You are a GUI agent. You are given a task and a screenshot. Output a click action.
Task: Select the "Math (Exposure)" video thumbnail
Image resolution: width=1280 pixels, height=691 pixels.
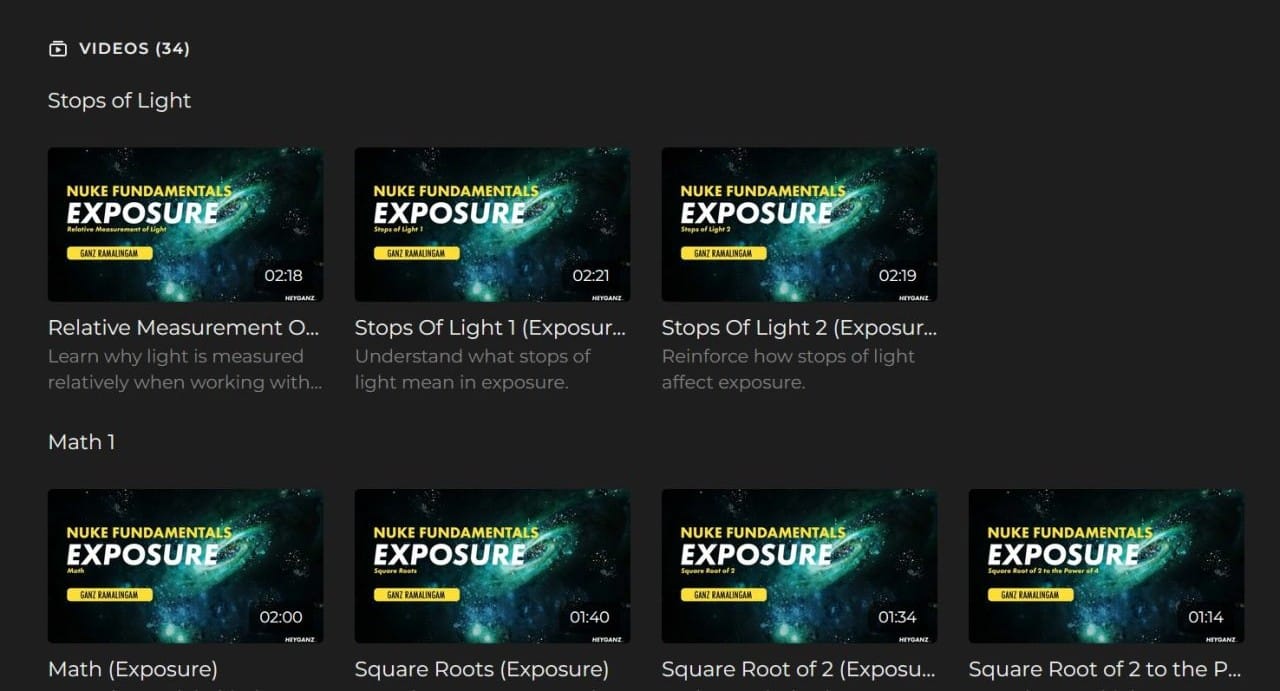[x=185, y=566]
